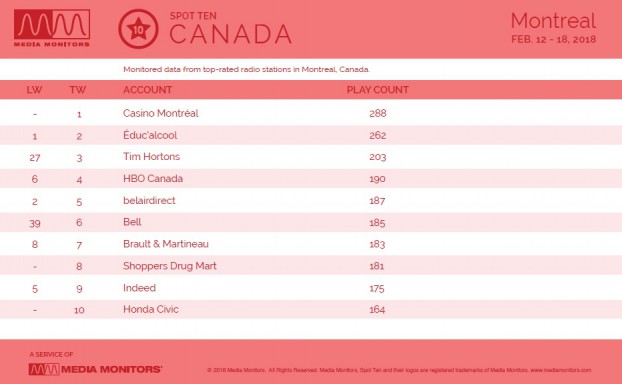
Task: Click the Bell account entry
Action: pos(132,222)
